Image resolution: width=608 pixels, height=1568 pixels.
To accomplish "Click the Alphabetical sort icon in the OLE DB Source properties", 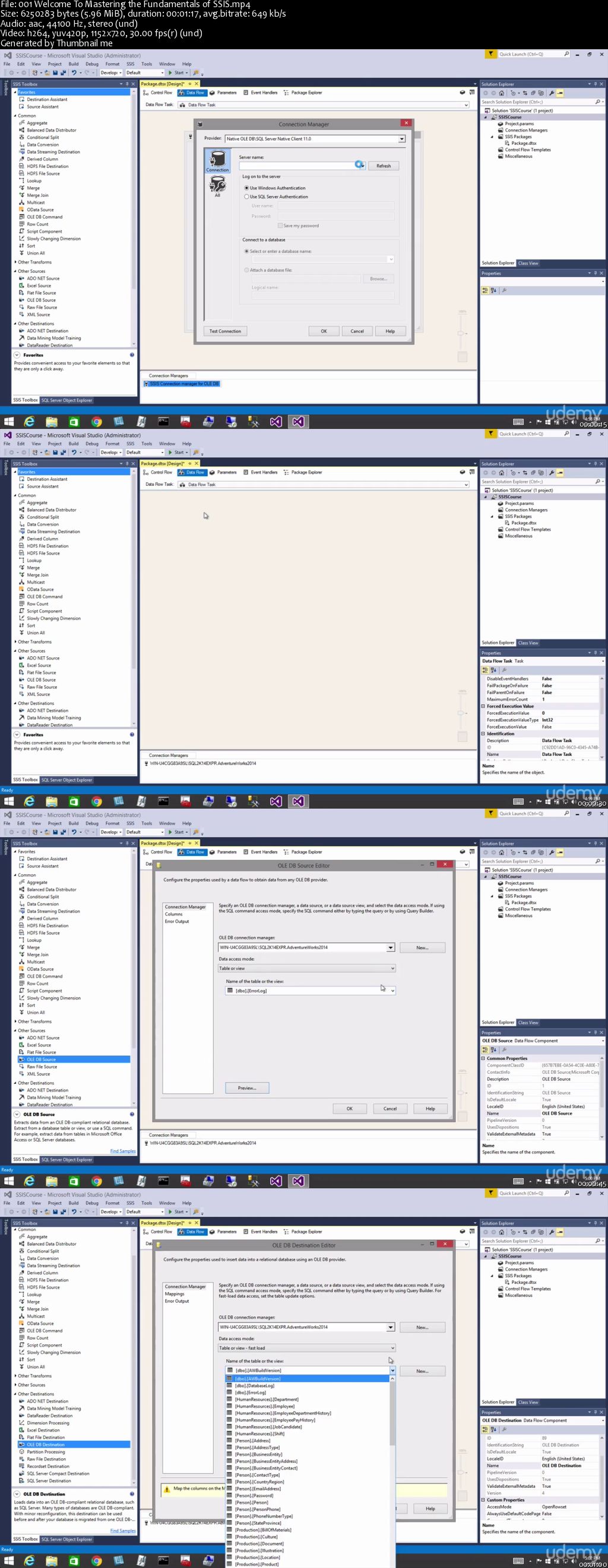I will [x=493, y=1049].
